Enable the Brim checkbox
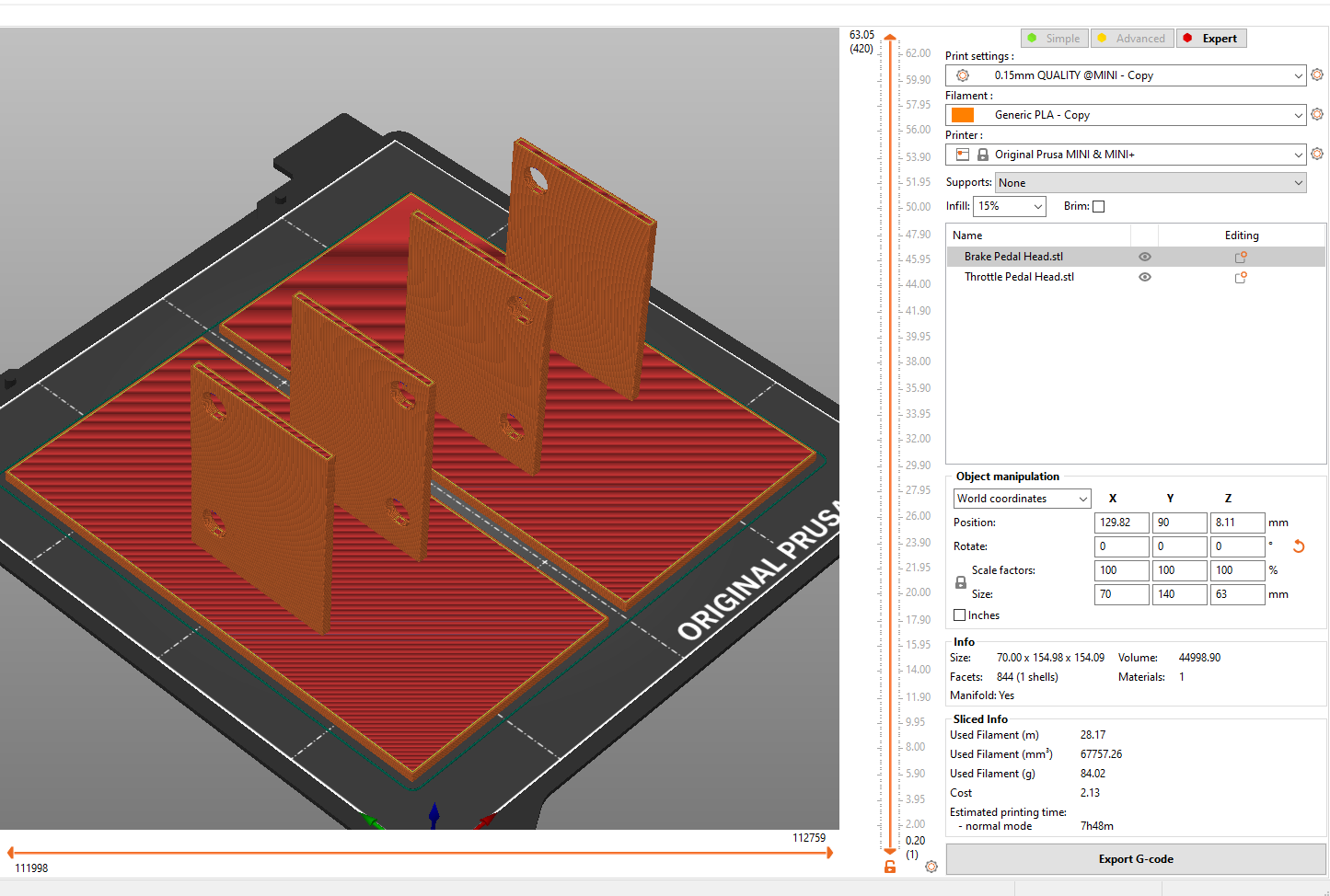 point(1098,207)
